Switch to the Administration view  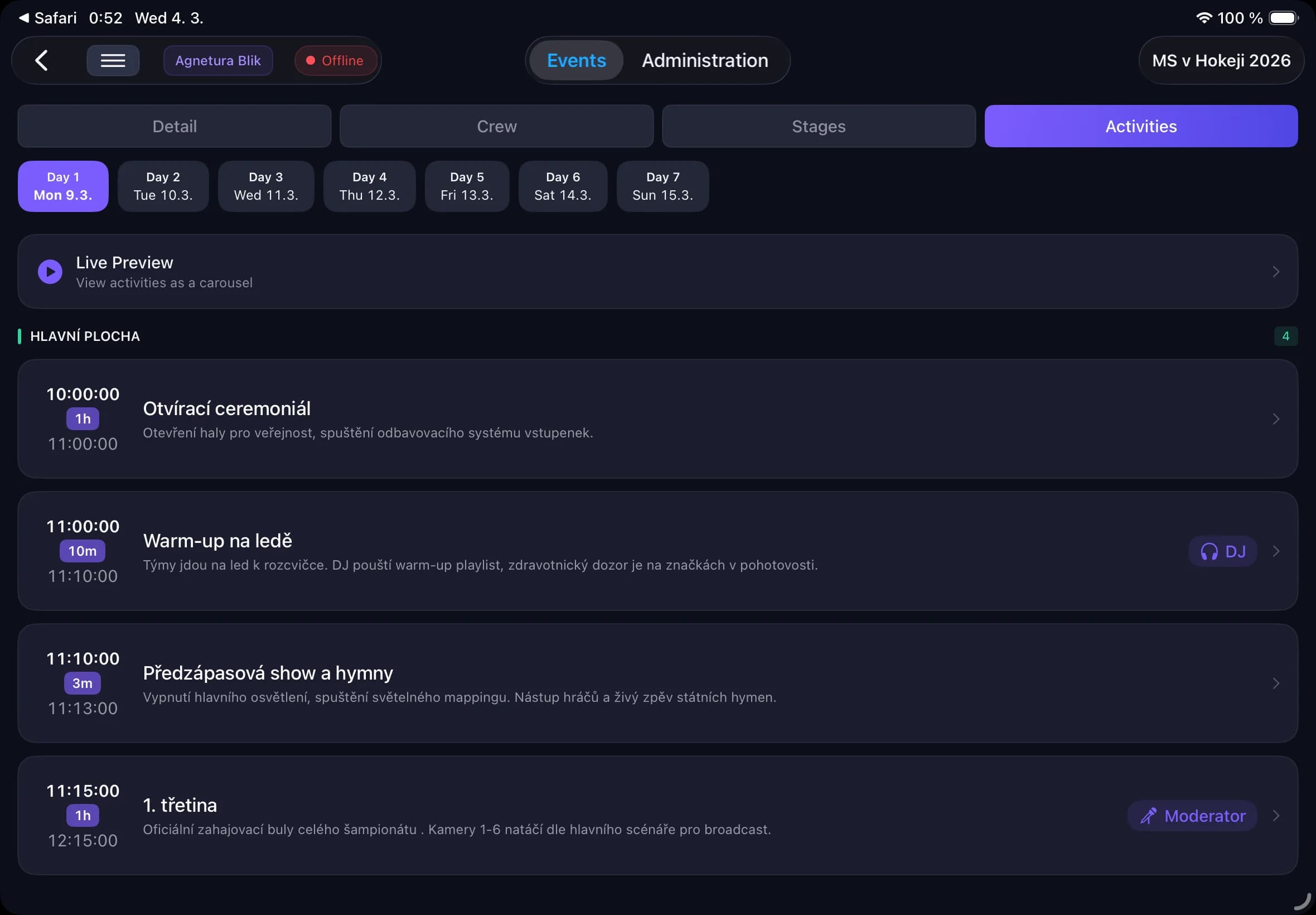(705, 60)
